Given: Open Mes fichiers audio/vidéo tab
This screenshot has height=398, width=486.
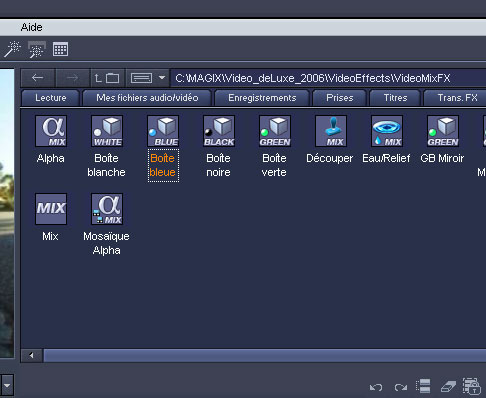Looking at the screenshot, I should [147, 98].
